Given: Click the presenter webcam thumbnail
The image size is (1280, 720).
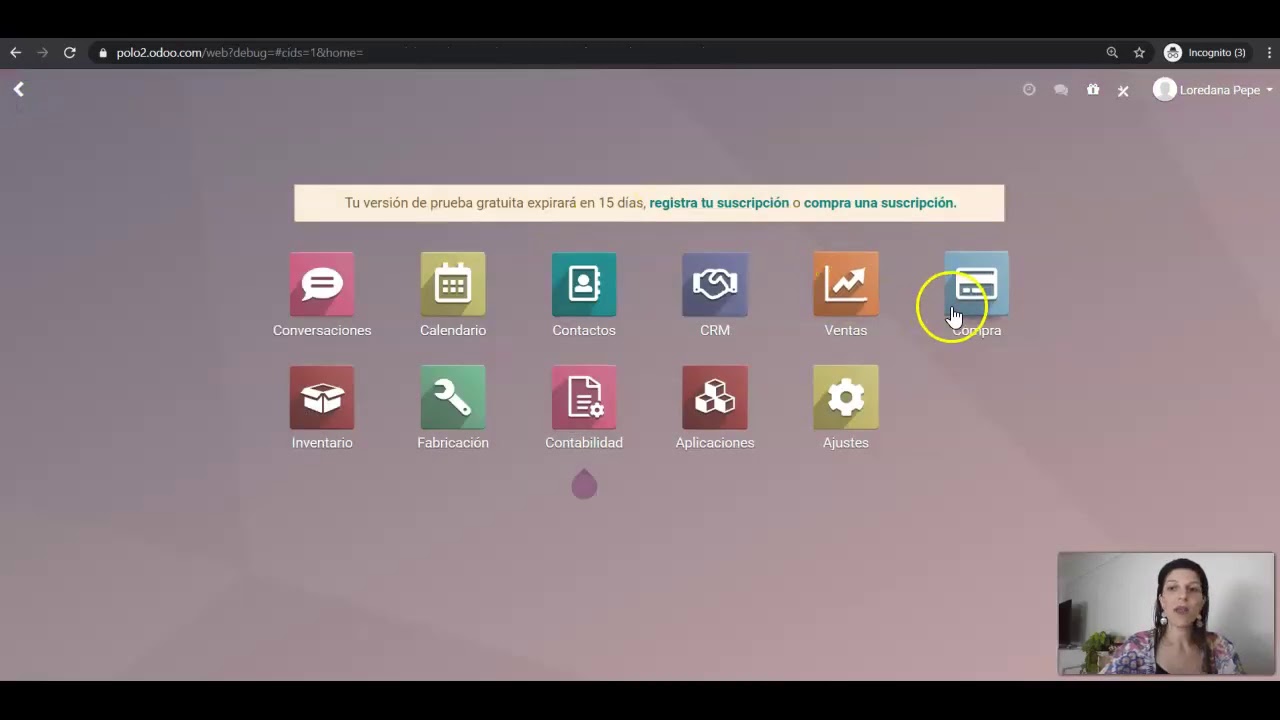Looking at the screenshot, I should [x=1166, y=614].
